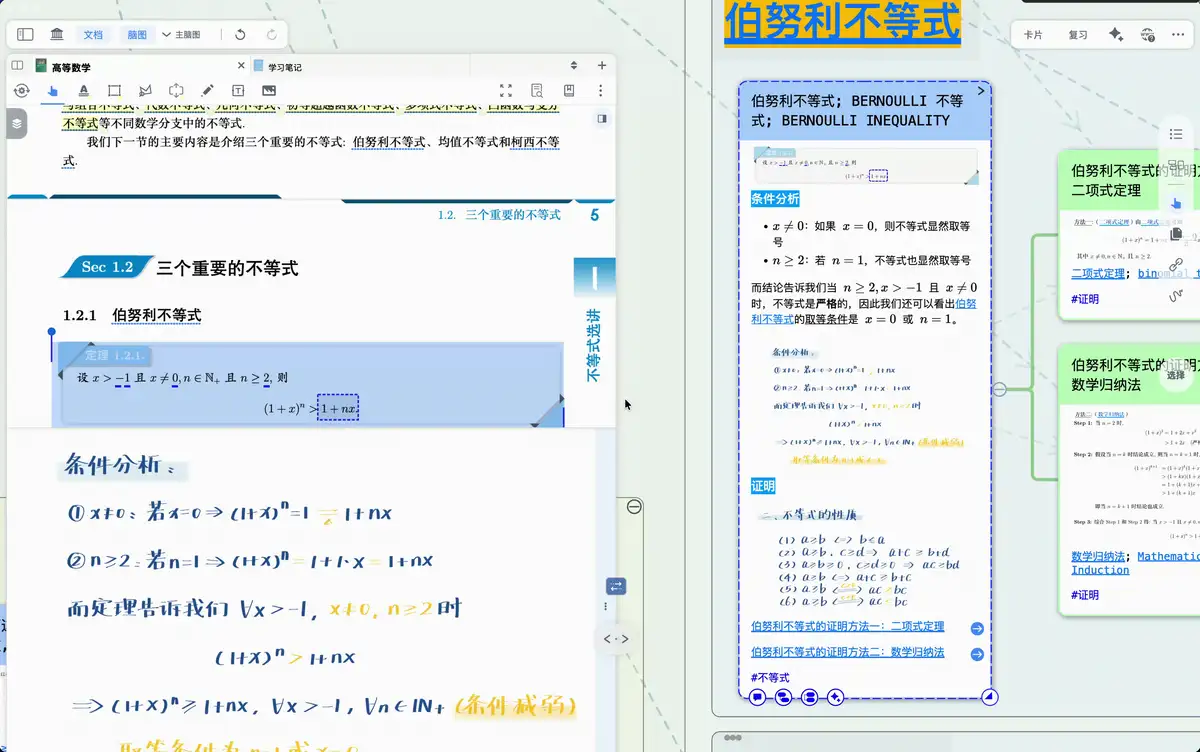Screen dimensions: 1200x752
Task: Click the redo arrow
Action: click(271, 34)
